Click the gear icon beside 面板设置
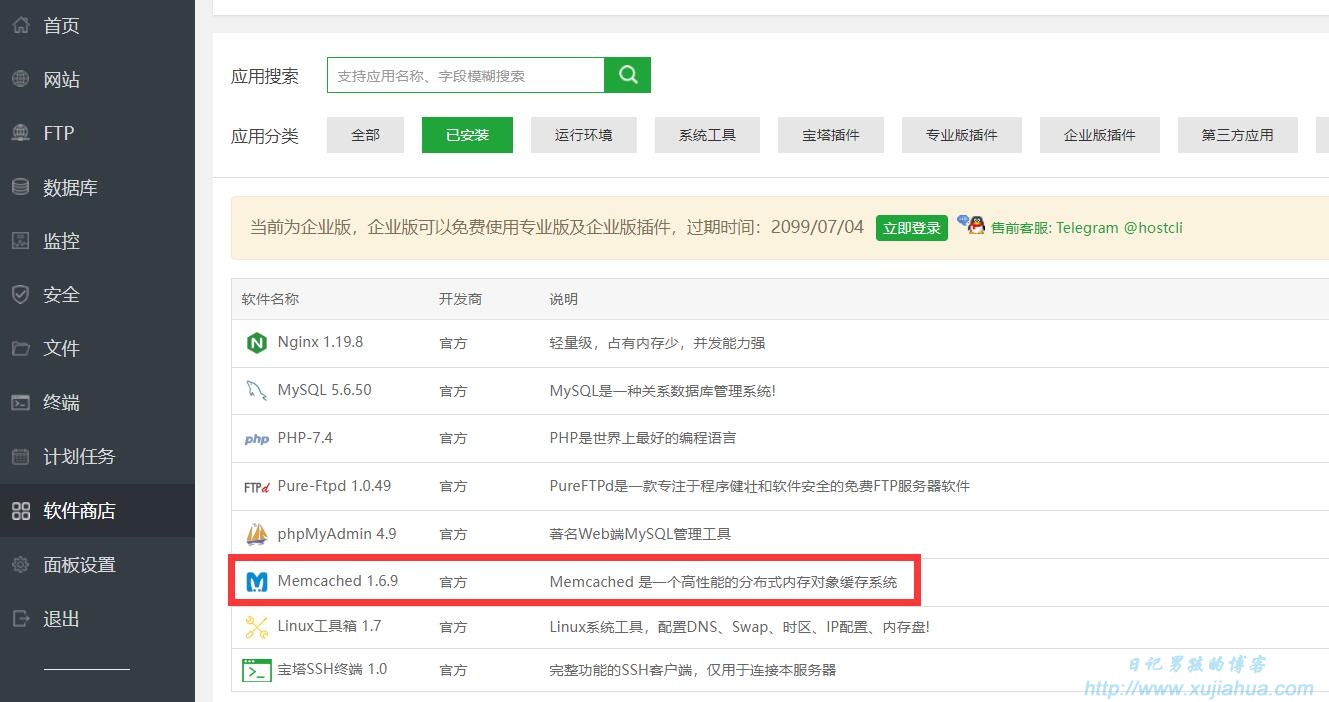Screen dimensions: 1329x702 (x=21, y=565)
